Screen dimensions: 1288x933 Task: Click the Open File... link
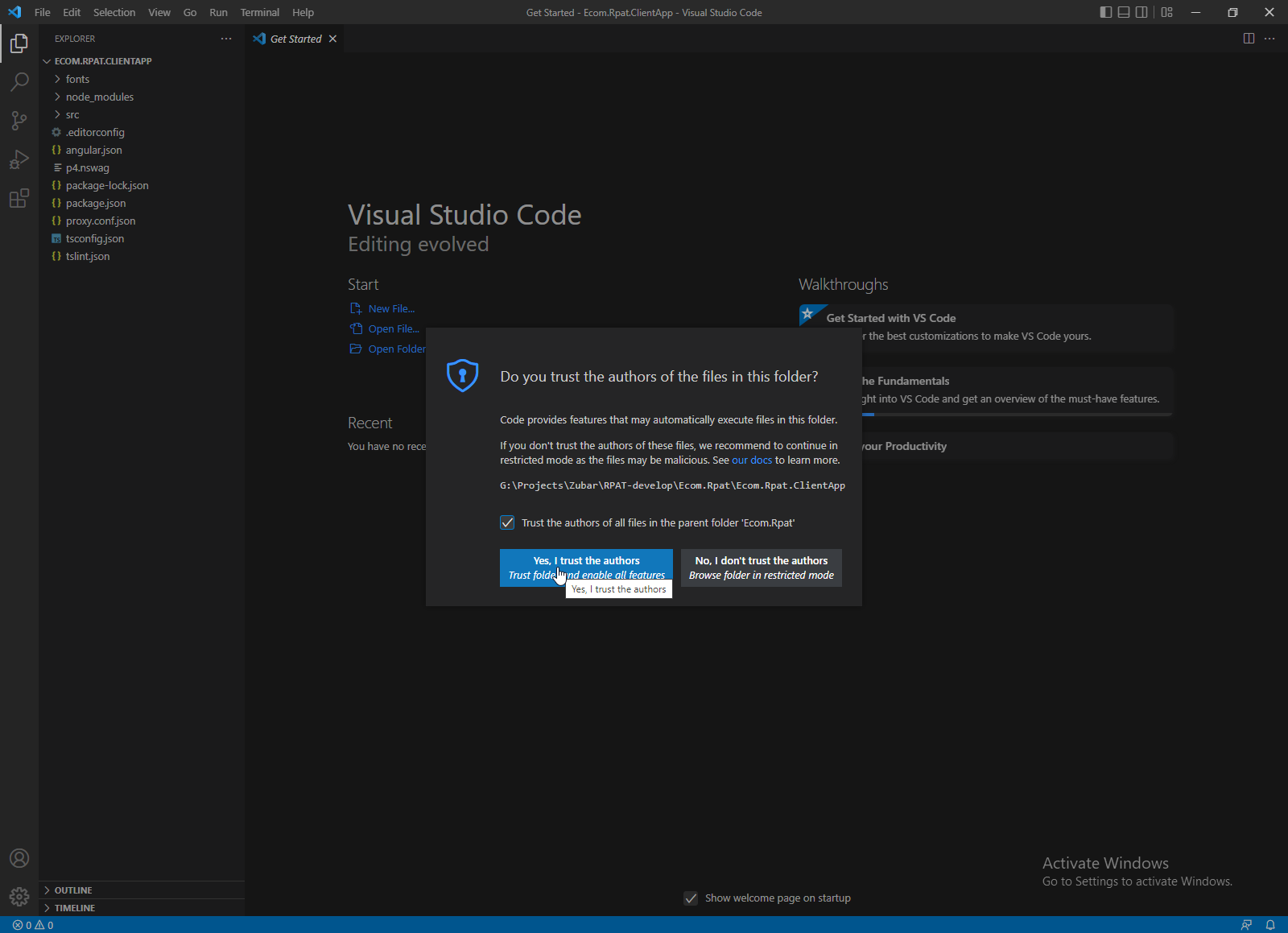pyautogui.click(x=394, y=328)
